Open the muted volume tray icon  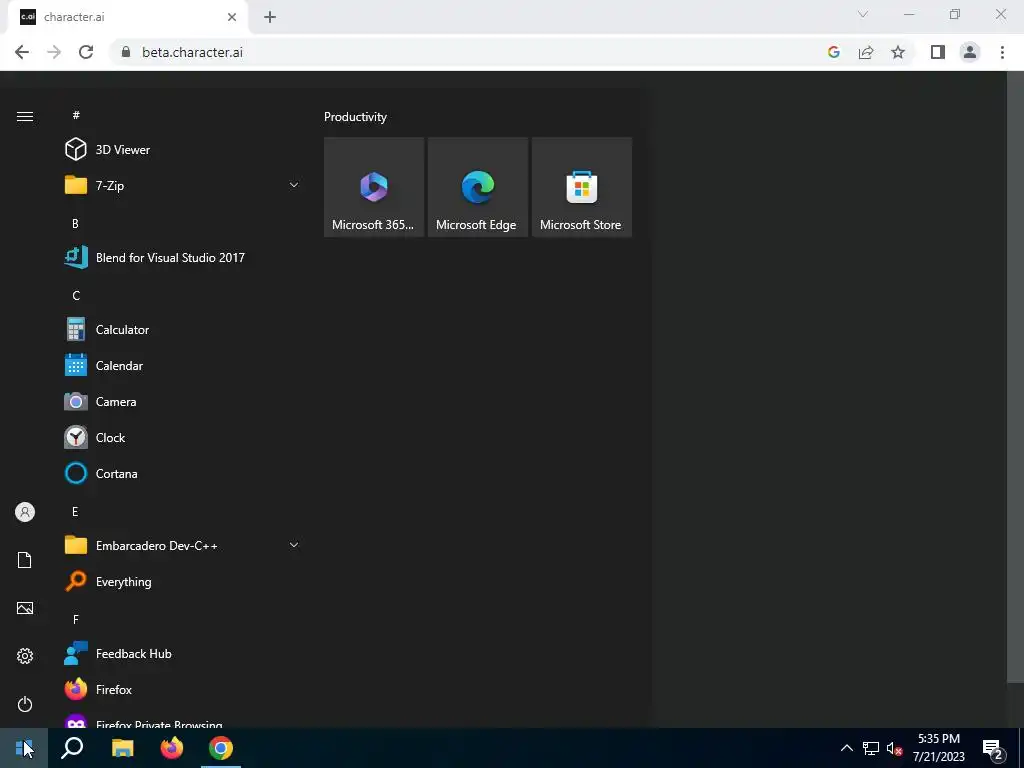pyautogui.click(x=894, y=748)
